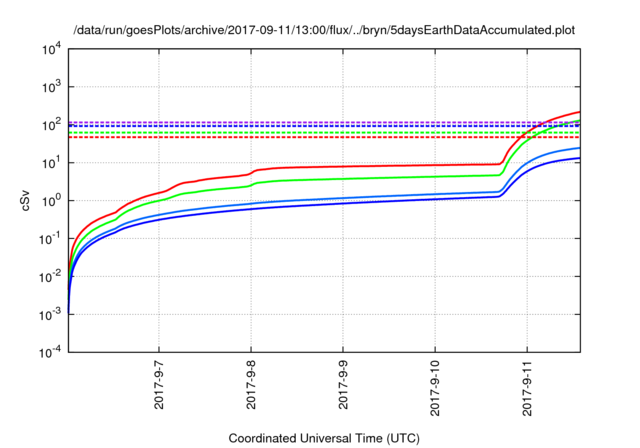Click the plot title file path
Screen dimensions: 640x448
[x=324, y=30]
